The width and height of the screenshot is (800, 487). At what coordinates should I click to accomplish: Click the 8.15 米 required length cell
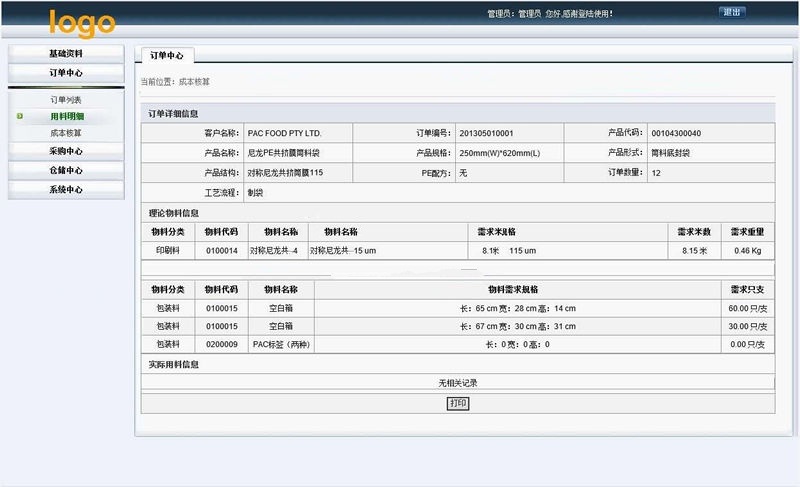click(694, 251)
